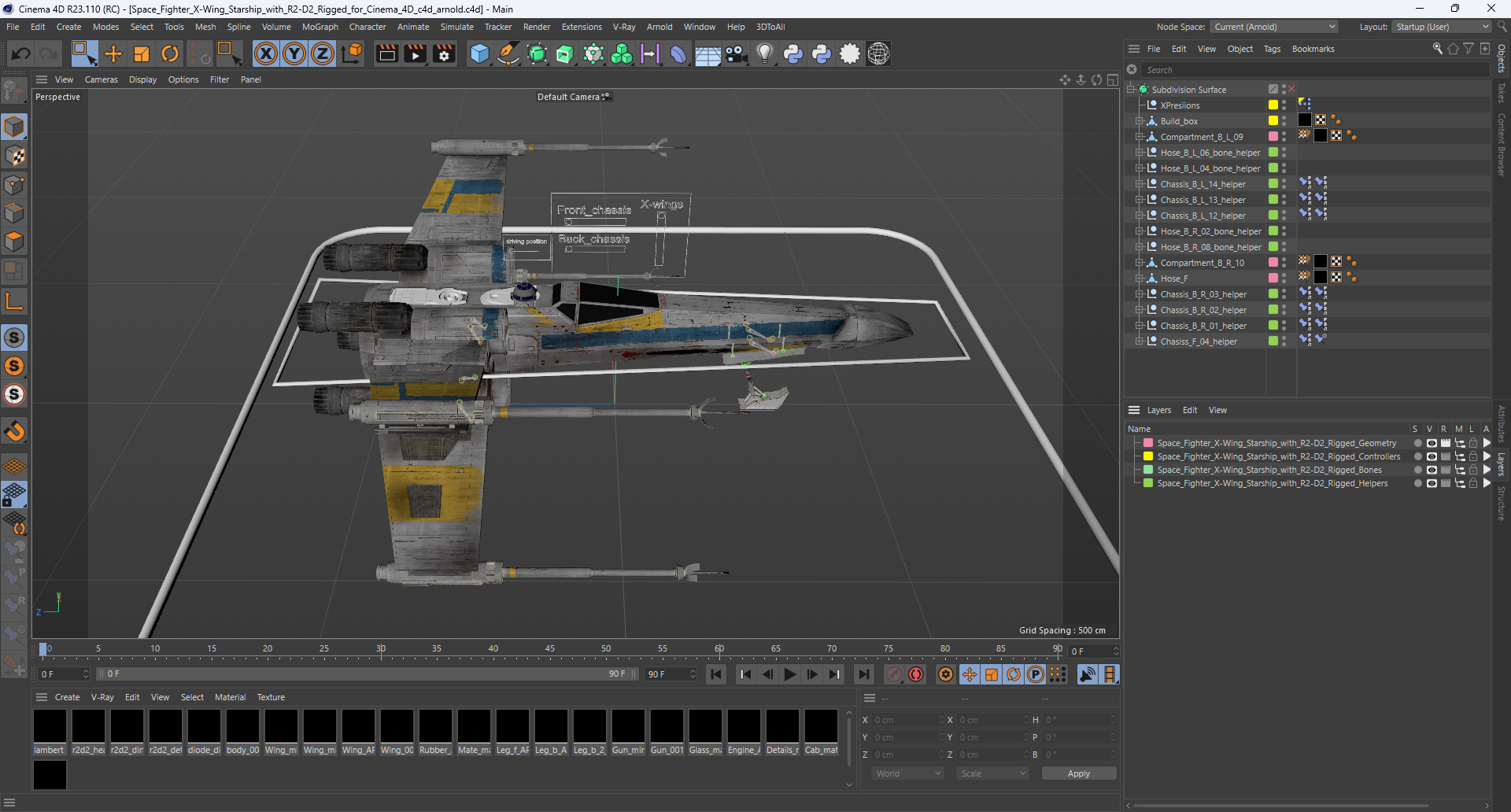
Task: Open the material manager Texture menu
Action: tap(271, 697)
